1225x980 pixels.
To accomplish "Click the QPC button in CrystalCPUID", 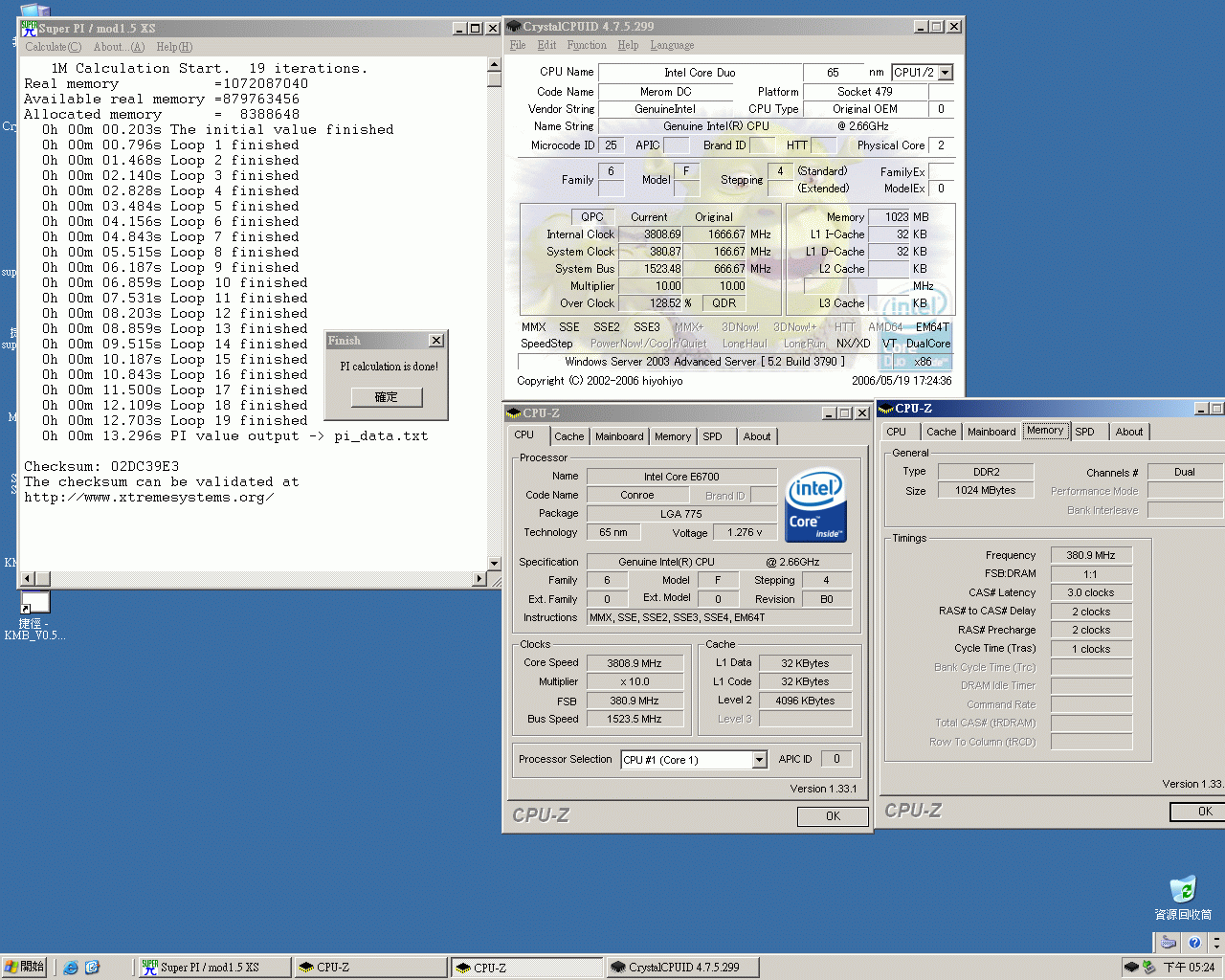I will click(x=592, y=217).
